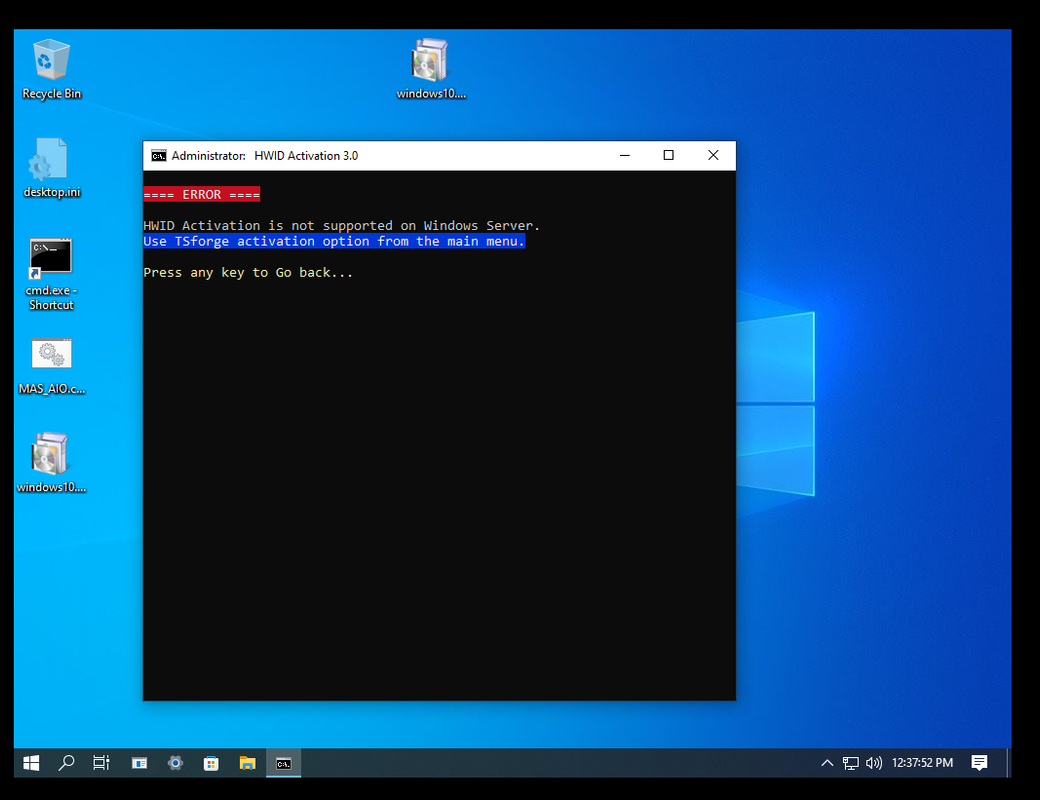Show hidden system tray icons

pyautogui.click(x=827, y=763)
